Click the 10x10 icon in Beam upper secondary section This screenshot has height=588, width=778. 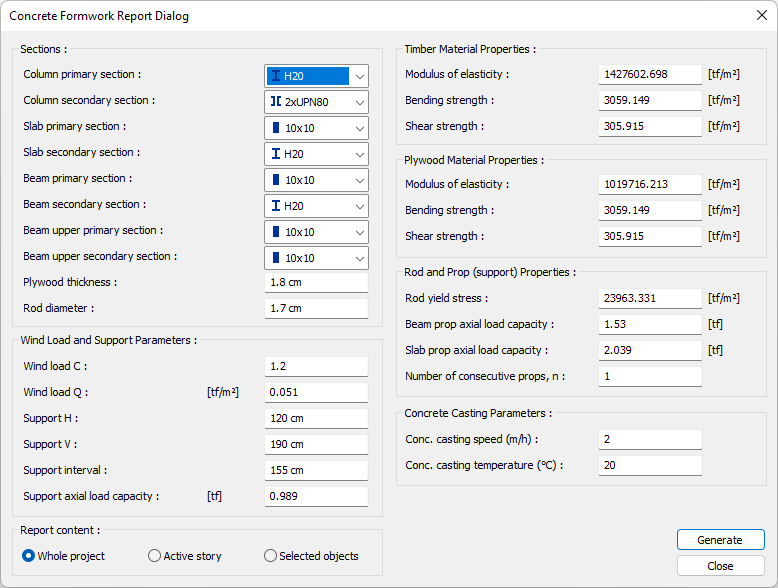(276, 258)
